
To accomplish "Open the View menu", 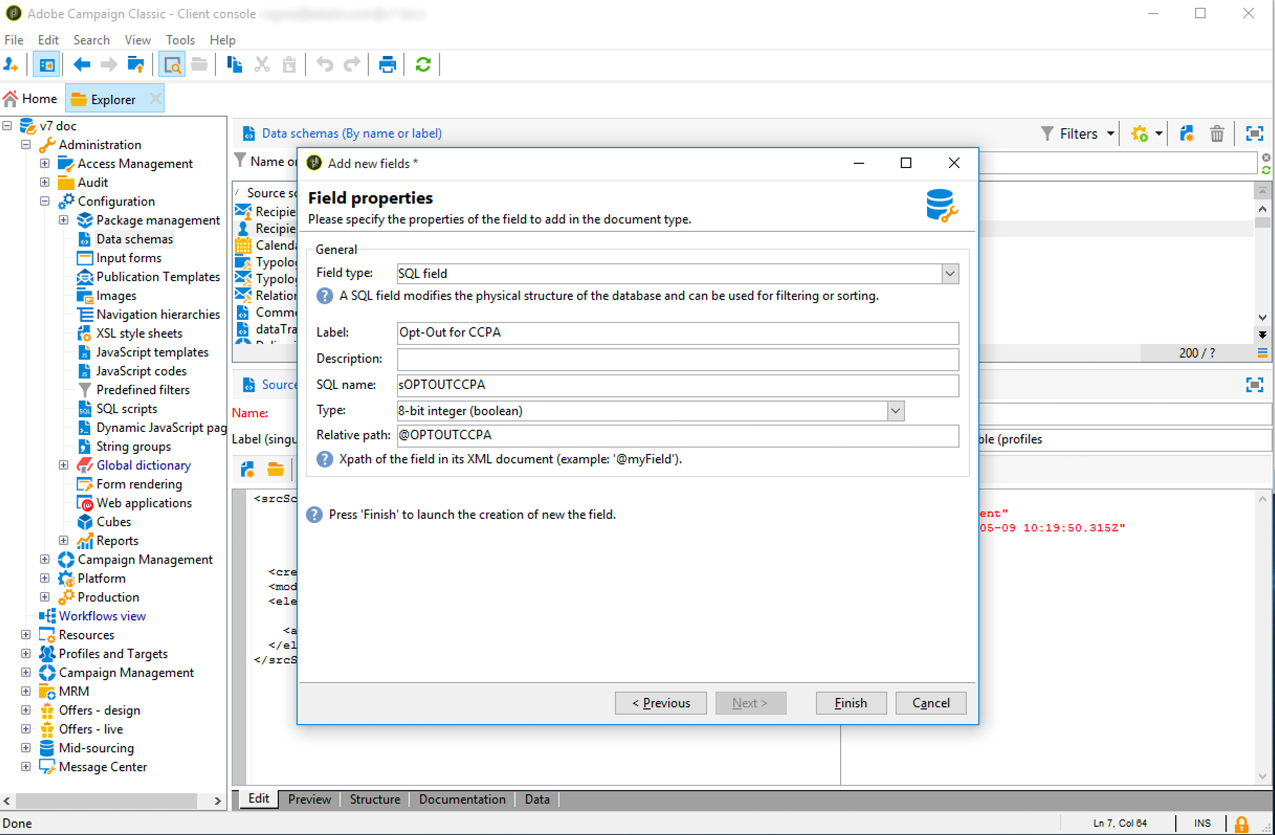I will pyautogui.click(x=138, y=40).
